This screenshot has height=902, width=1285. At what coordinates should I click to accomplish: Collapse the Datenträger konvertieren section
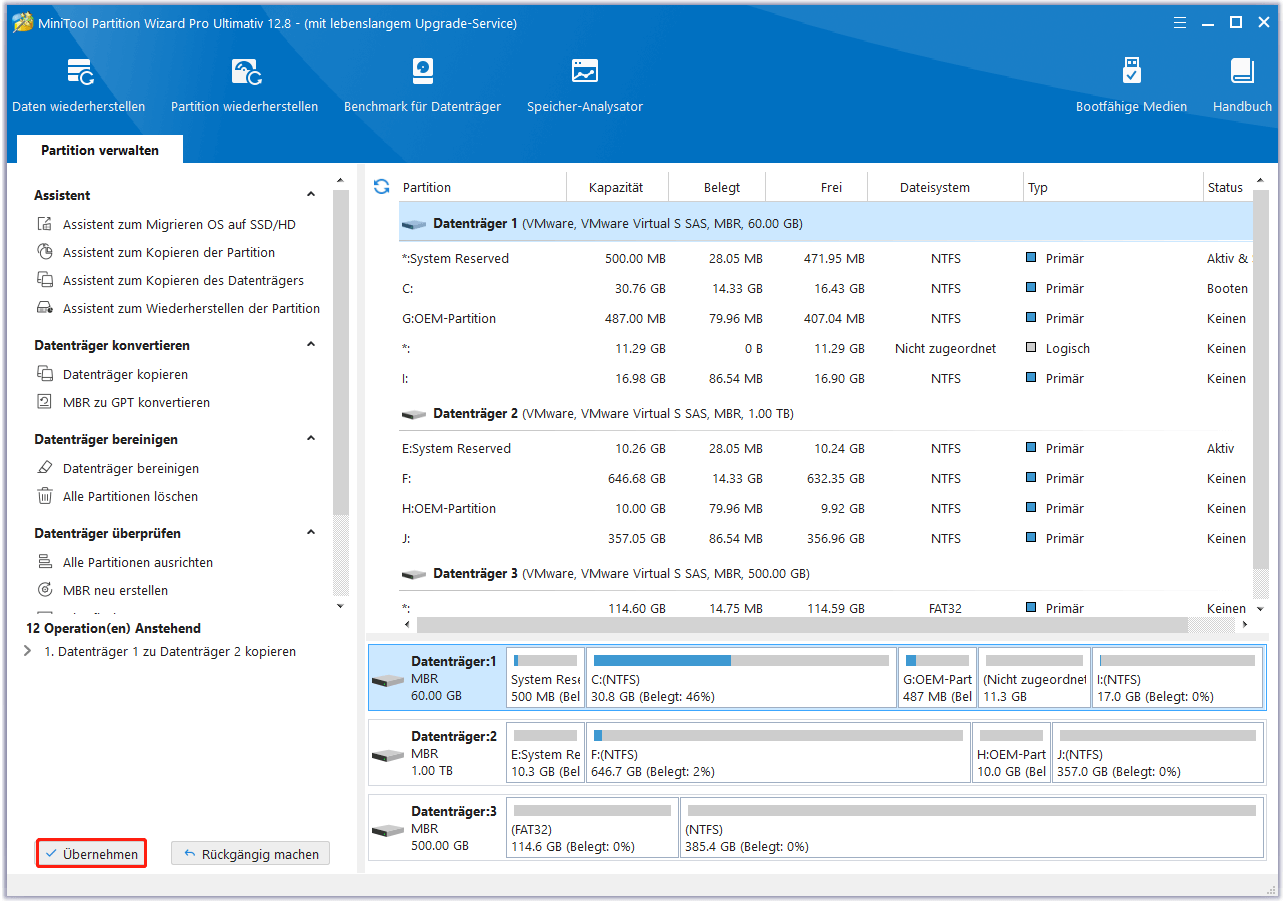(x=311, y=345)
